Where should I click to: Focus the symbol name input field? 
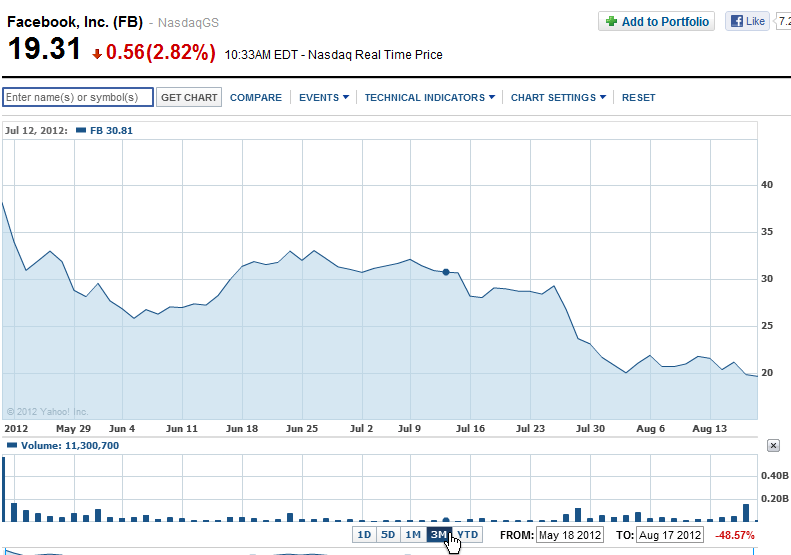pyautogui.click(x=78, y=97)
